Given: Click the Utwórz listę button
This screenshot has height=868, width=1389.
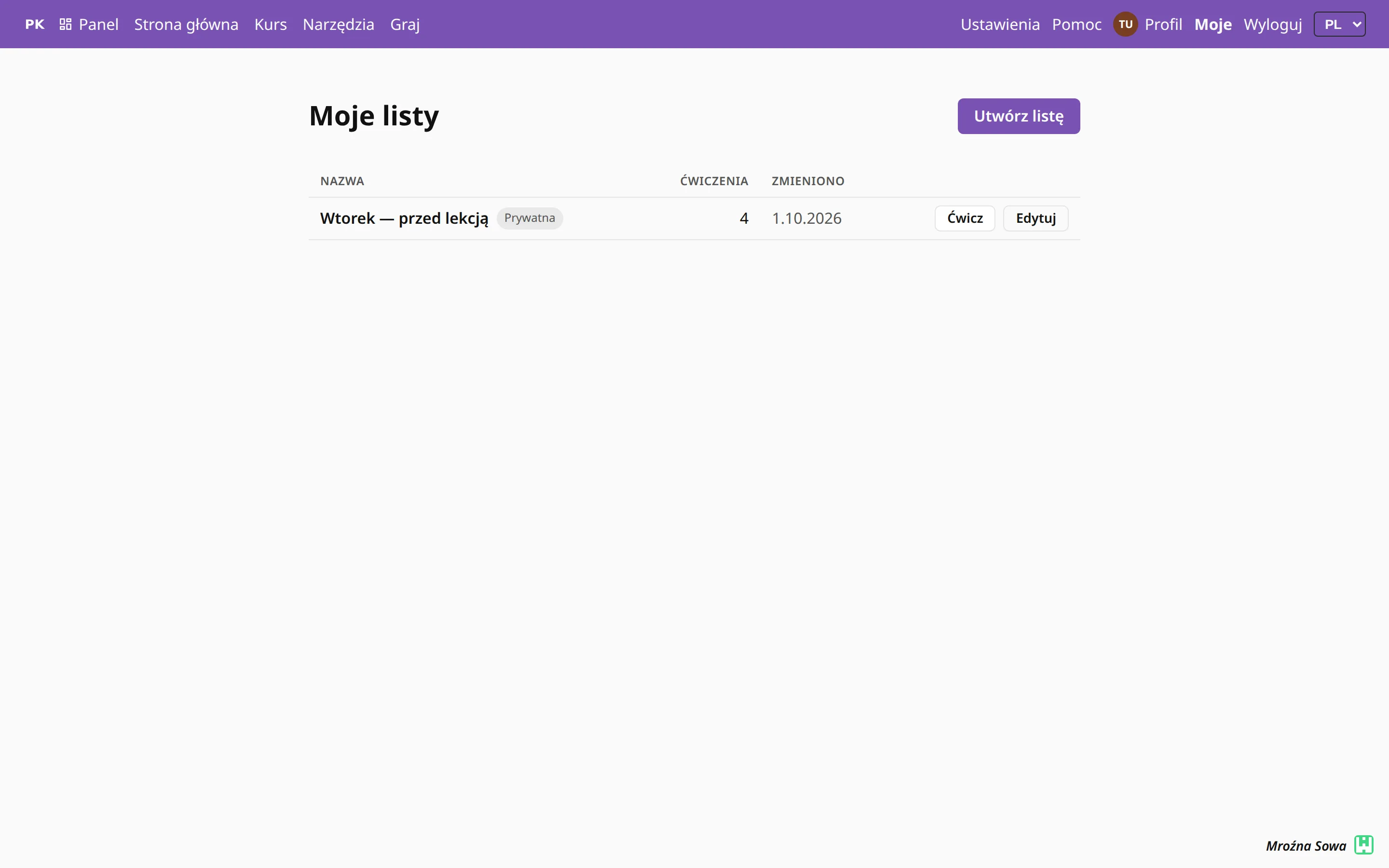Looking at the screenshot, I should (1018, 116).
